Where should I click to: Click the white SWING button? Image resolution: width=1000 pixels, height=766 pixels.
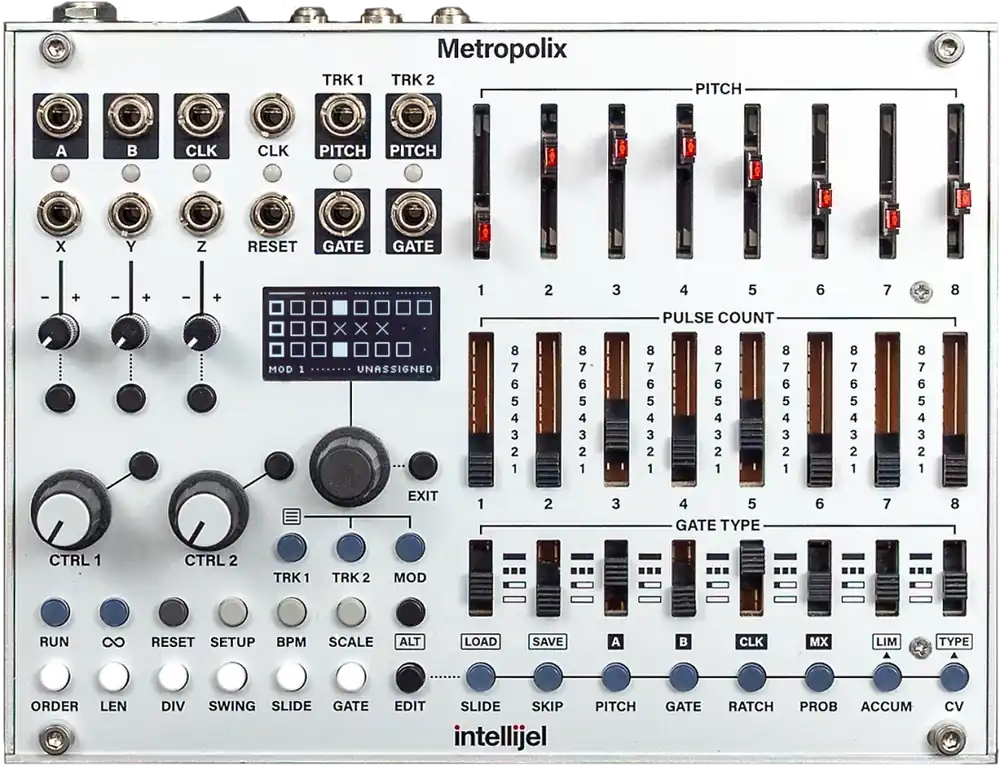point(232,677)
